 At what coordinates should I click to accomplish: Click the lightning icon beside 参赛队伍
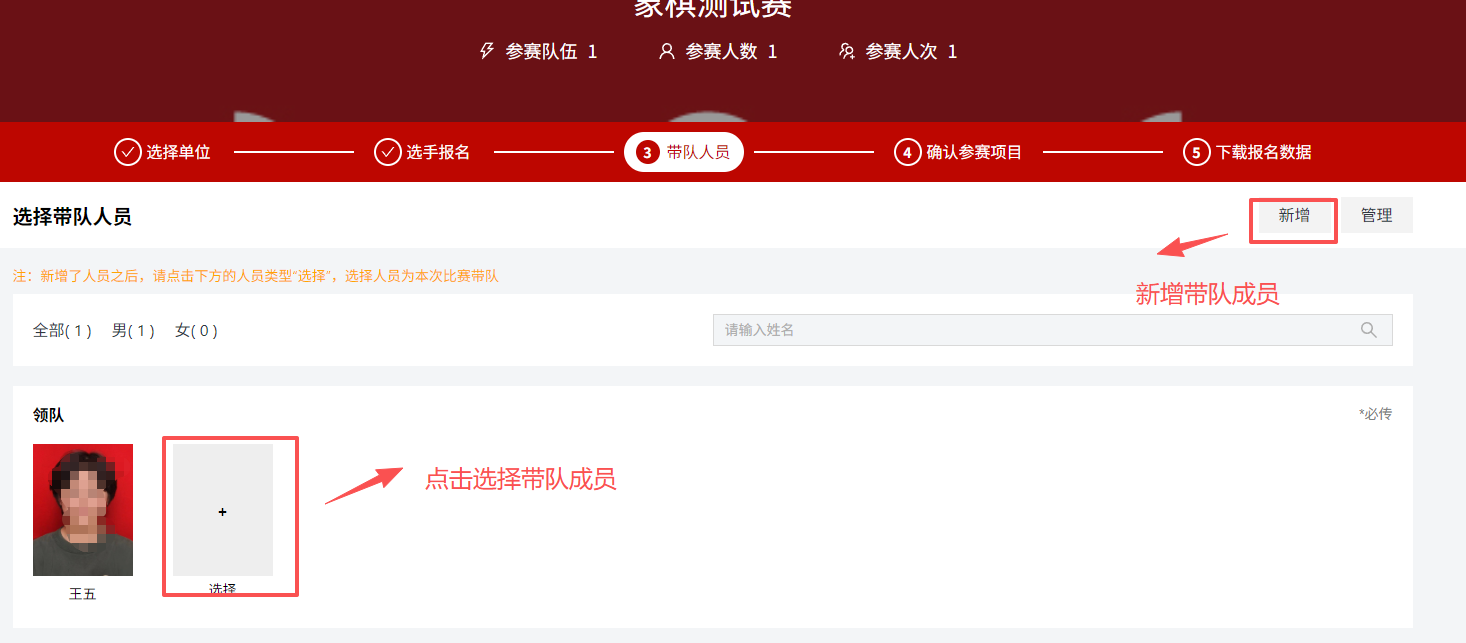487,51
